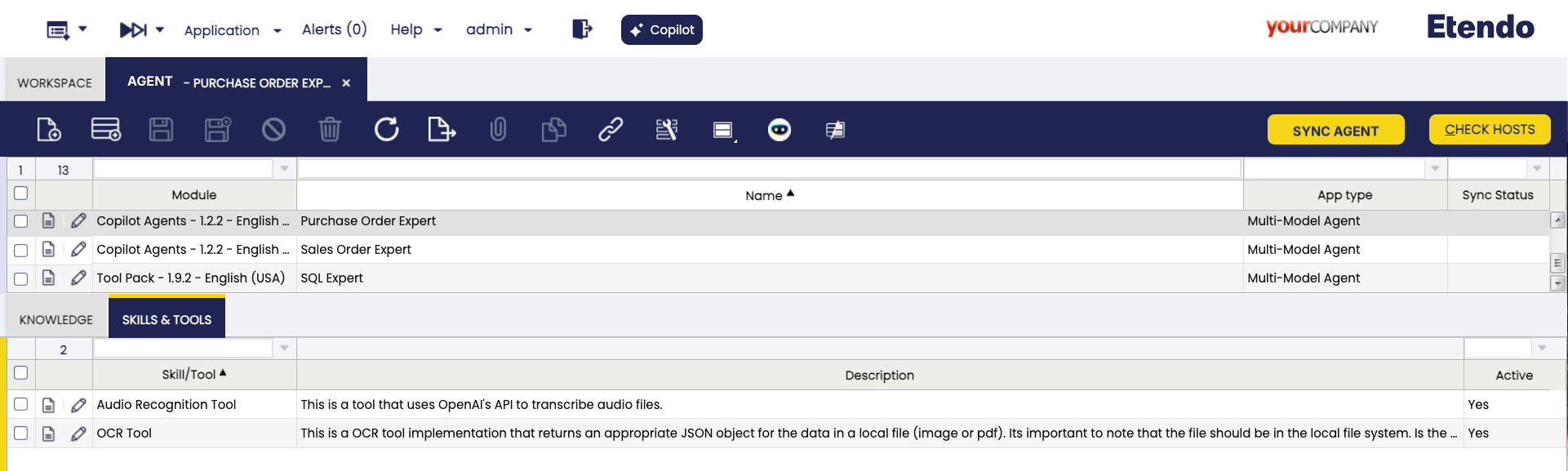Image resolution: width=1568 pixels, height=471 pixels.
Task: Click the Clone record icon
Action: [554, 129]
